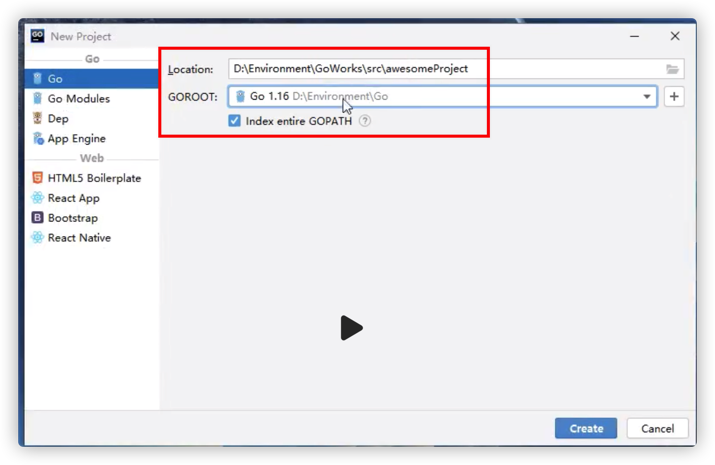Add a new GOROOT SDK with plus

coord(674,97)
